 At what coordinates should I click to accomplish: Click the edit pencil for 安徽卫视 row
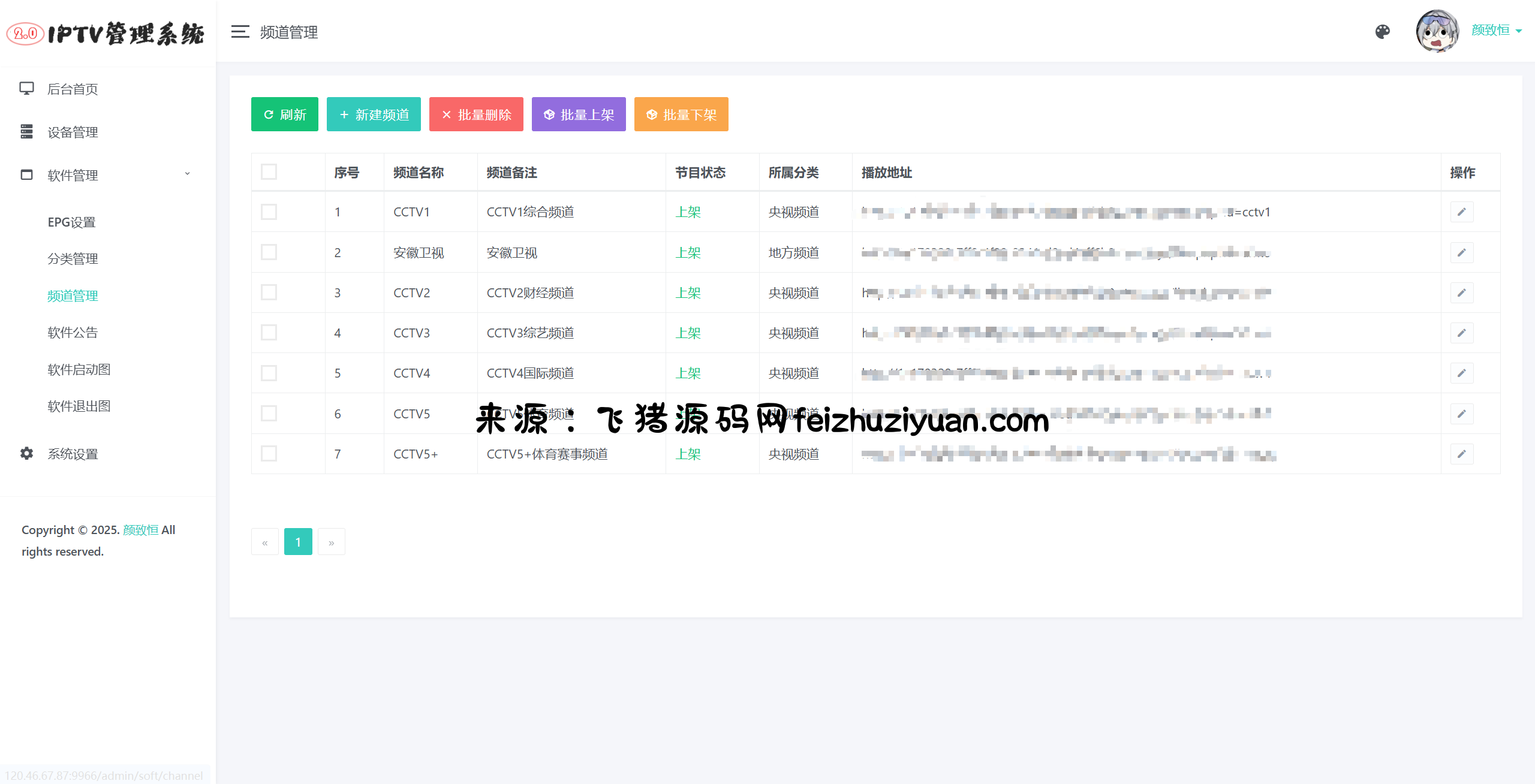(1461, 252)
